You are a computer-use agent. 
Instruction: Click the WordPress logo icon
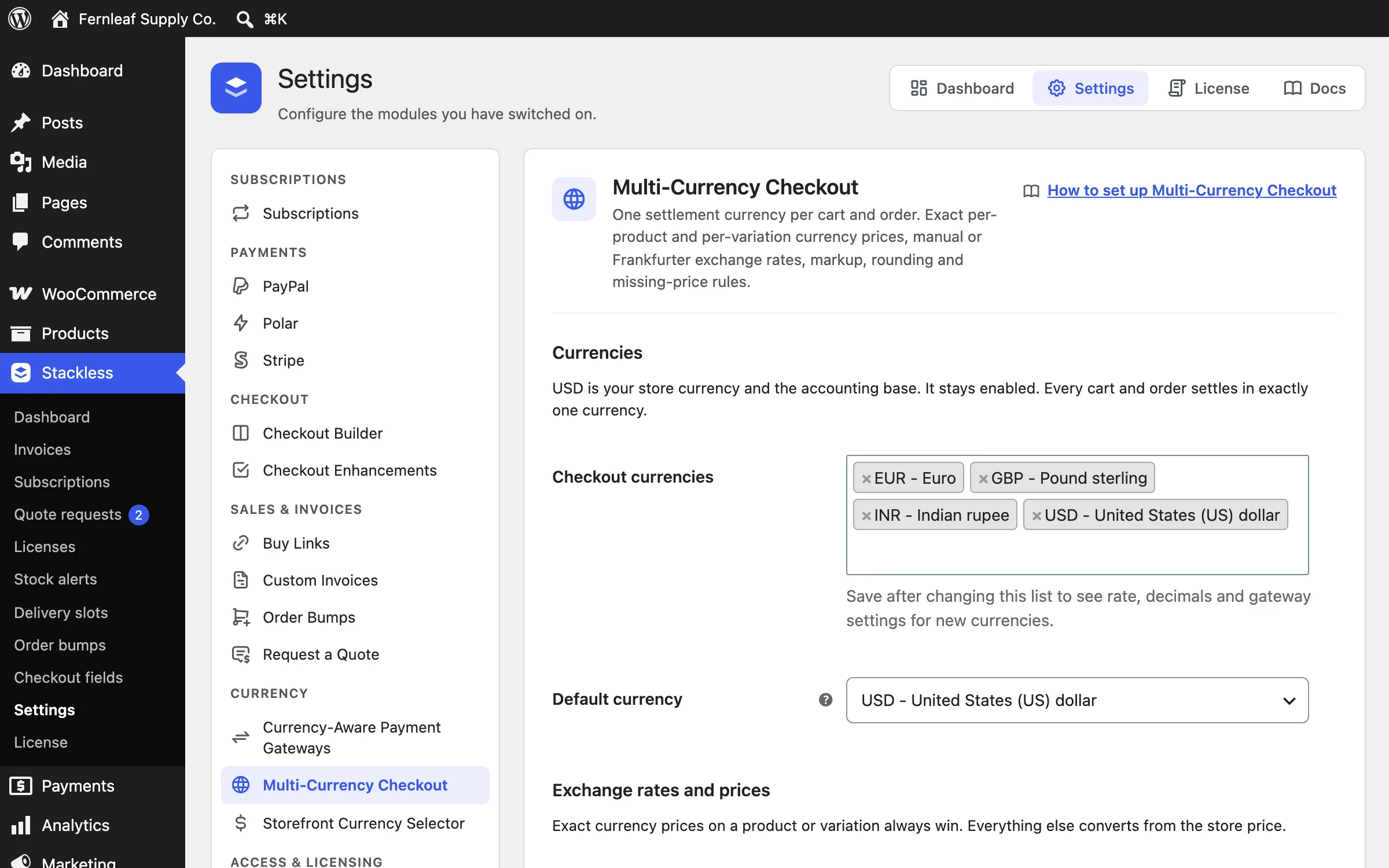tap(20, 19)
